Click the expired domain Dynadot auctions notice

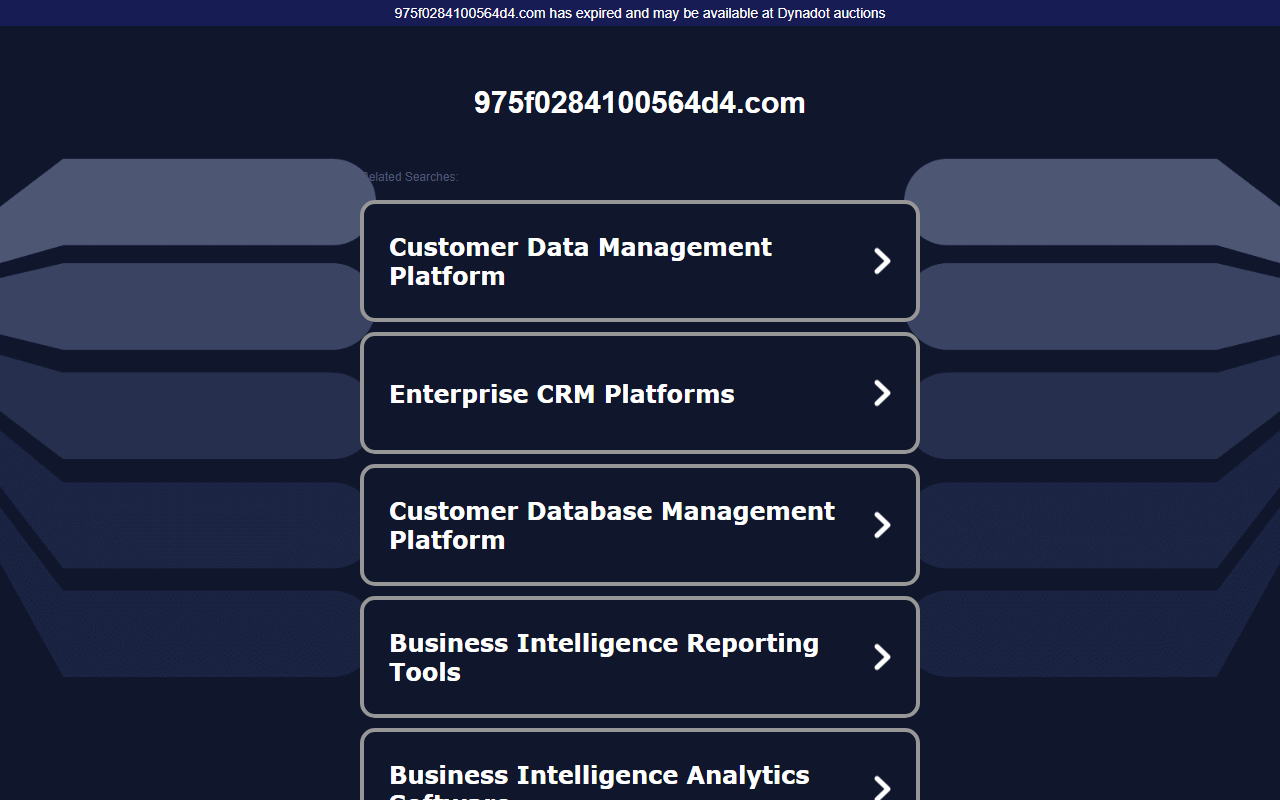[640, 13]
